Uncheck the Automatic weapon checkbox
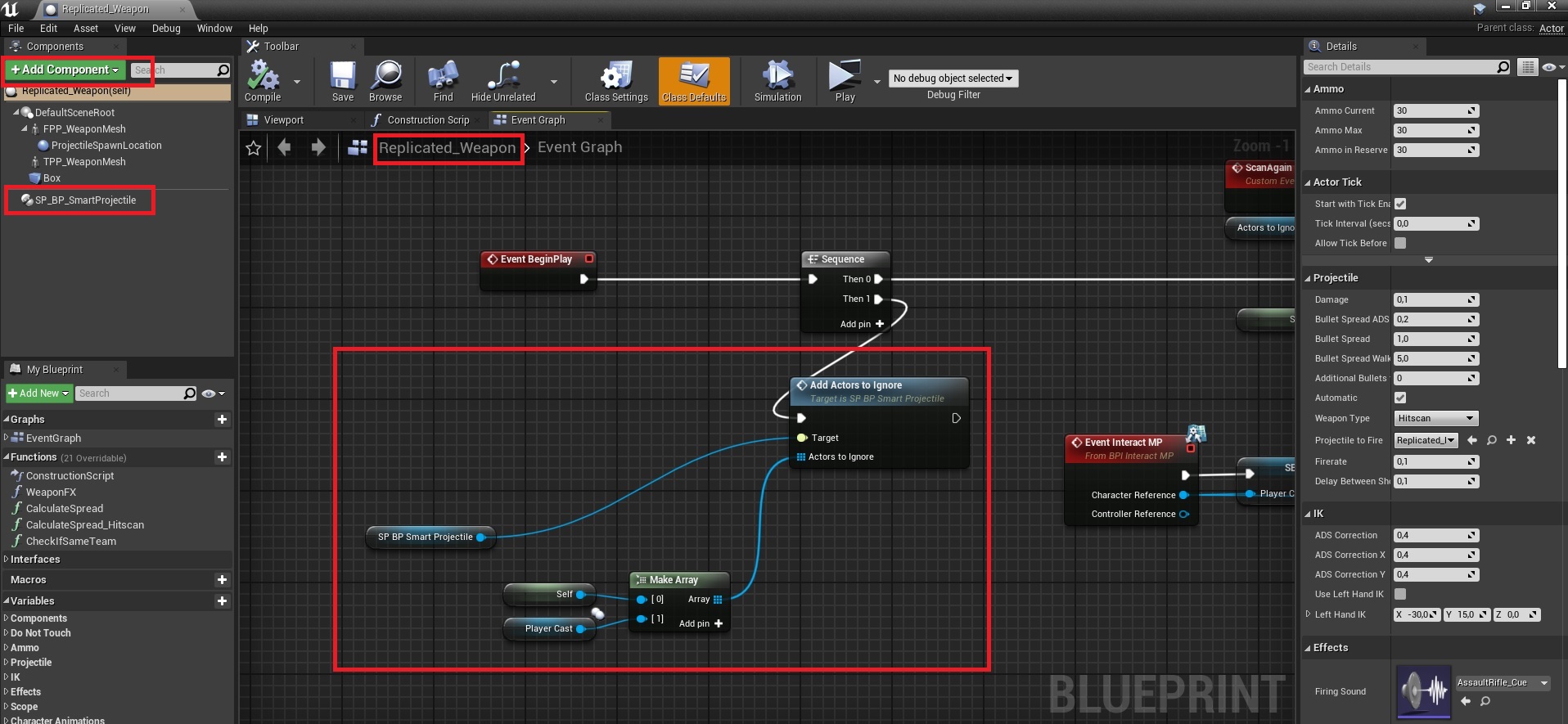The width and height of the screenshot is (1568, 724). (1400, 398)
